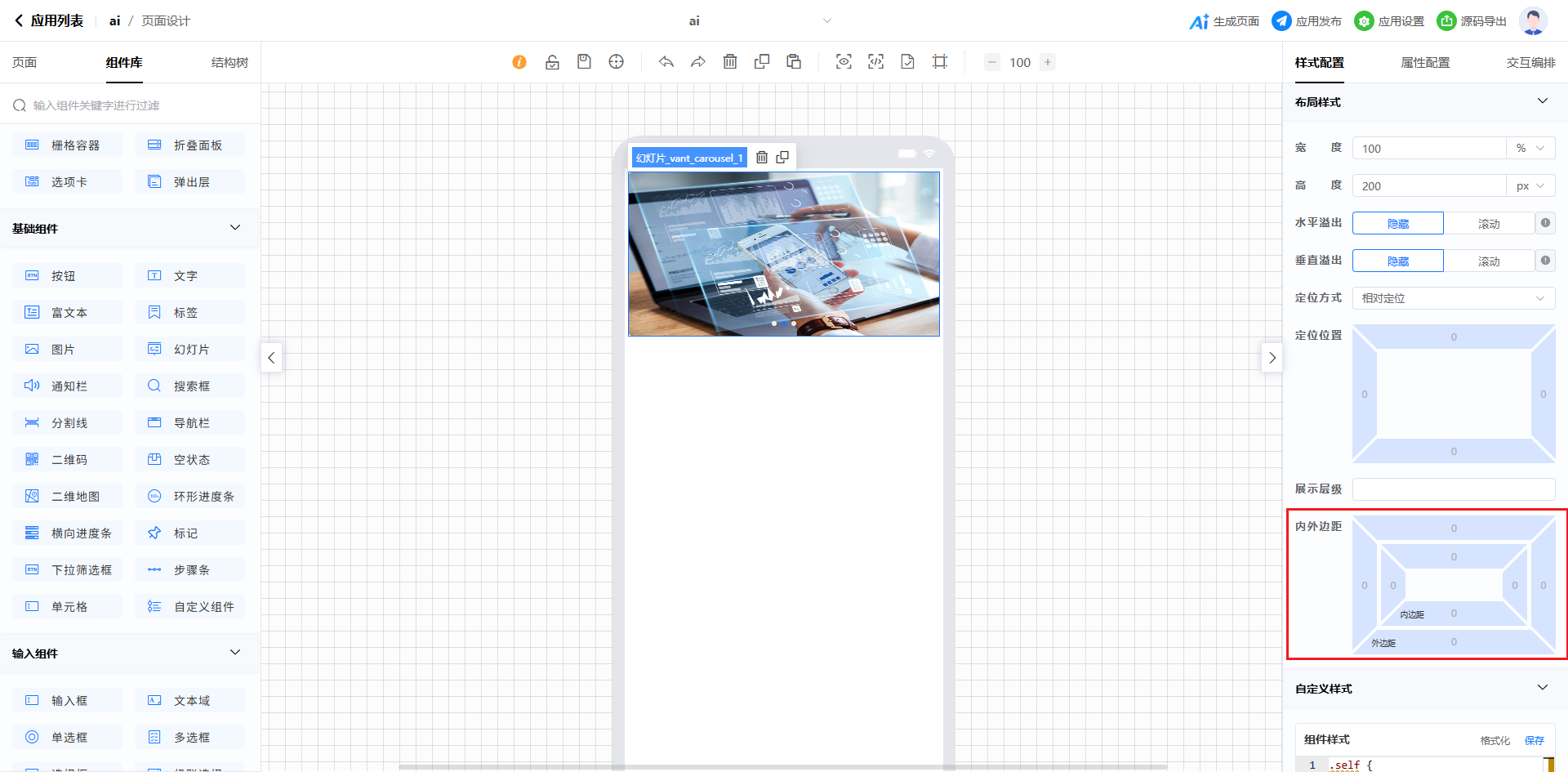Screen dimensions: 1568x772
Task: Click the undo arrow in the toolbar
Action: click(x=666, y=62)
